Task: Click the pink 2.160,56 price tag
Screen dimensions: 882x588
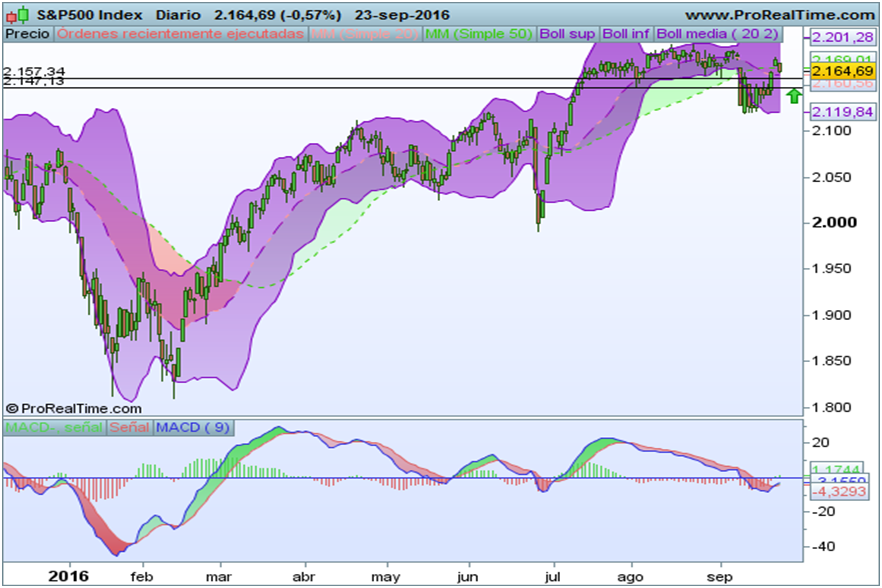Action: point(842,83)
